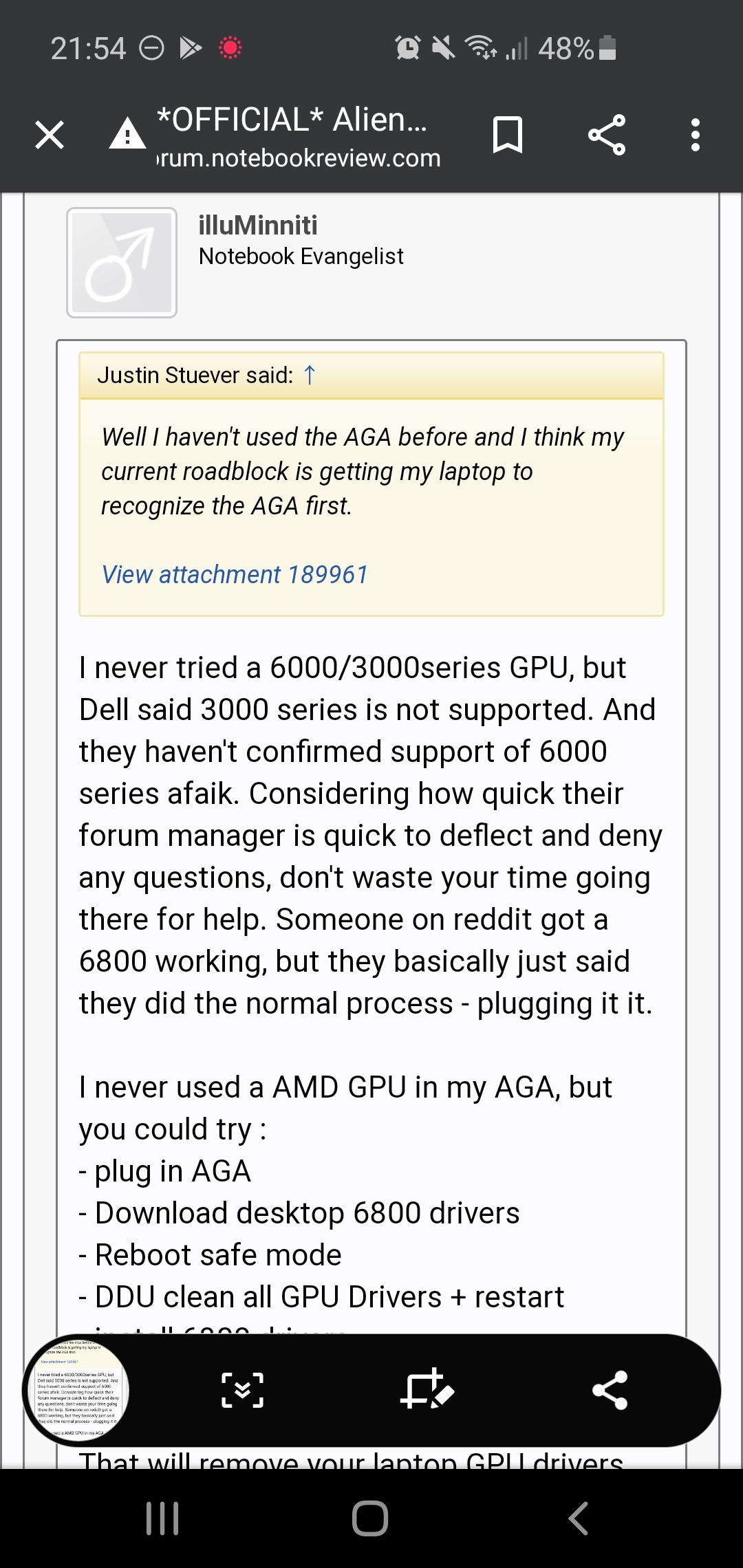The height and width of the screenshot is (1568, 743).
Task: Open illuMinniti's avatar profile
Action: pyautogui.click(x=122, y=263)
